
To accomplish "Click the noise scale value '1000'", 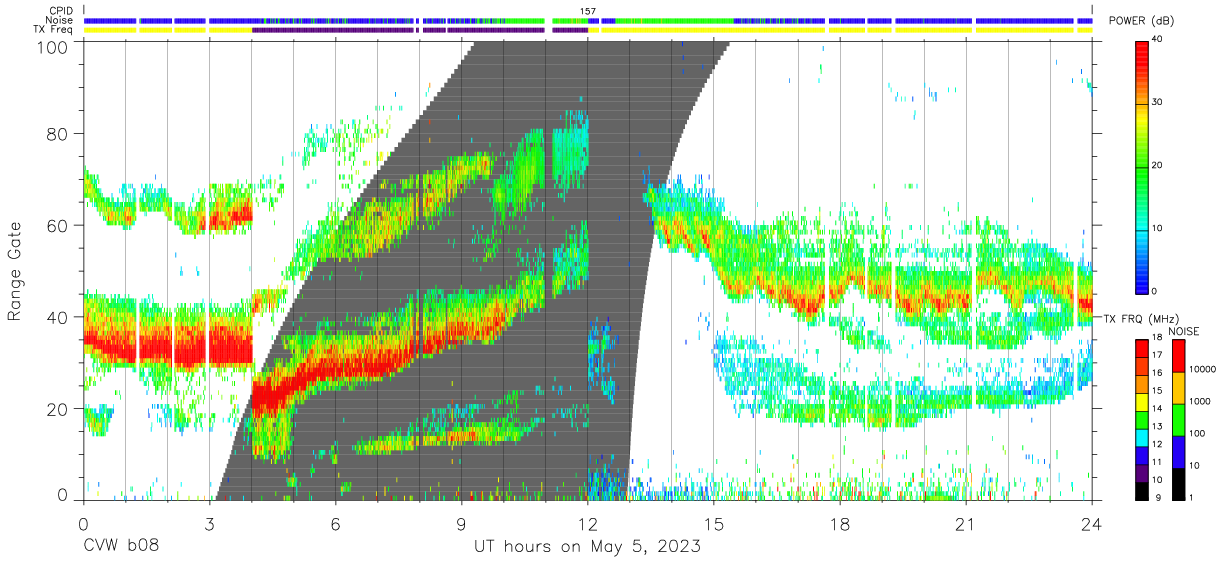I will [x=1199, y=400].
